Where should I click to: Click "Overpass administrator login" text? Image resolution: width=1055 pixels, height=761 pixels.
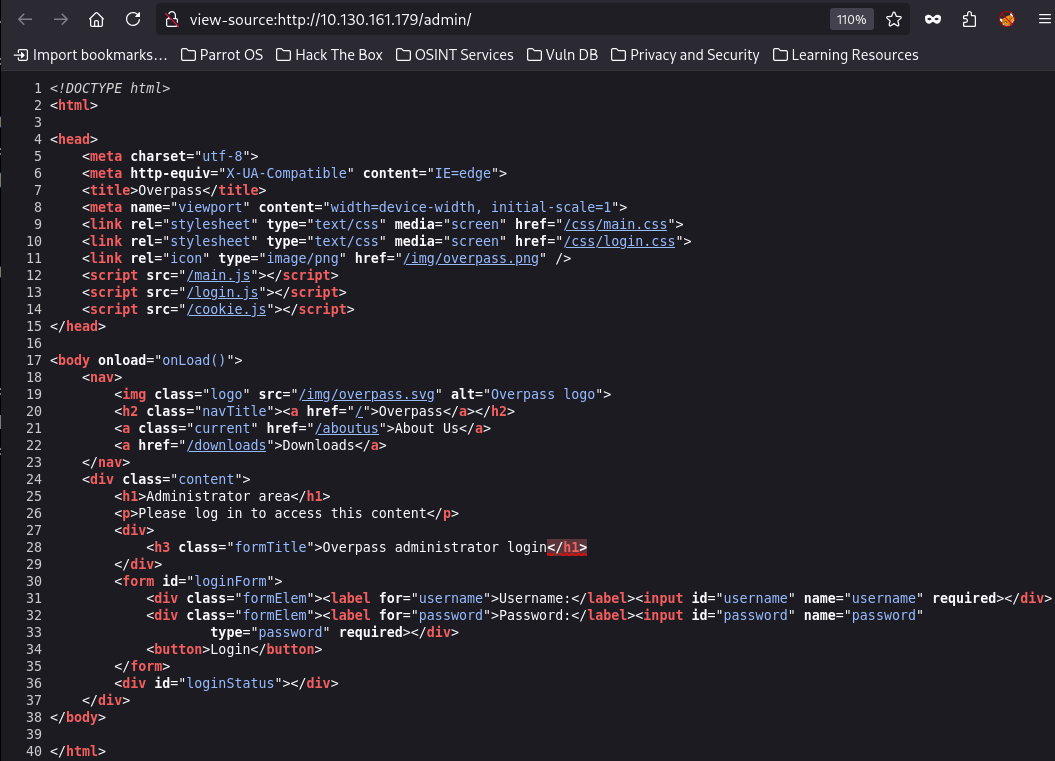(x=435, y=547)
